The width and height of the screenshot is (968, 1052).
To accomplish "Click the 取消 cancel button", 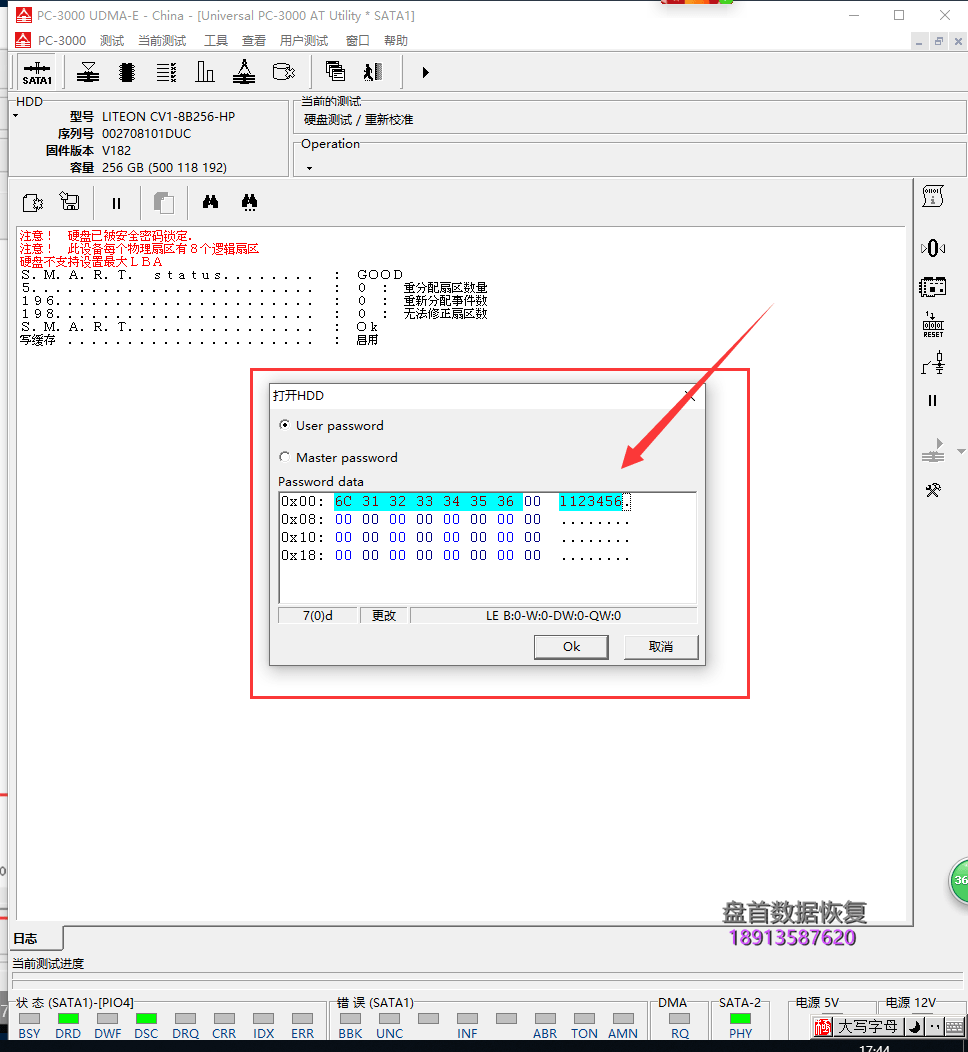I will tap(661, 647).
